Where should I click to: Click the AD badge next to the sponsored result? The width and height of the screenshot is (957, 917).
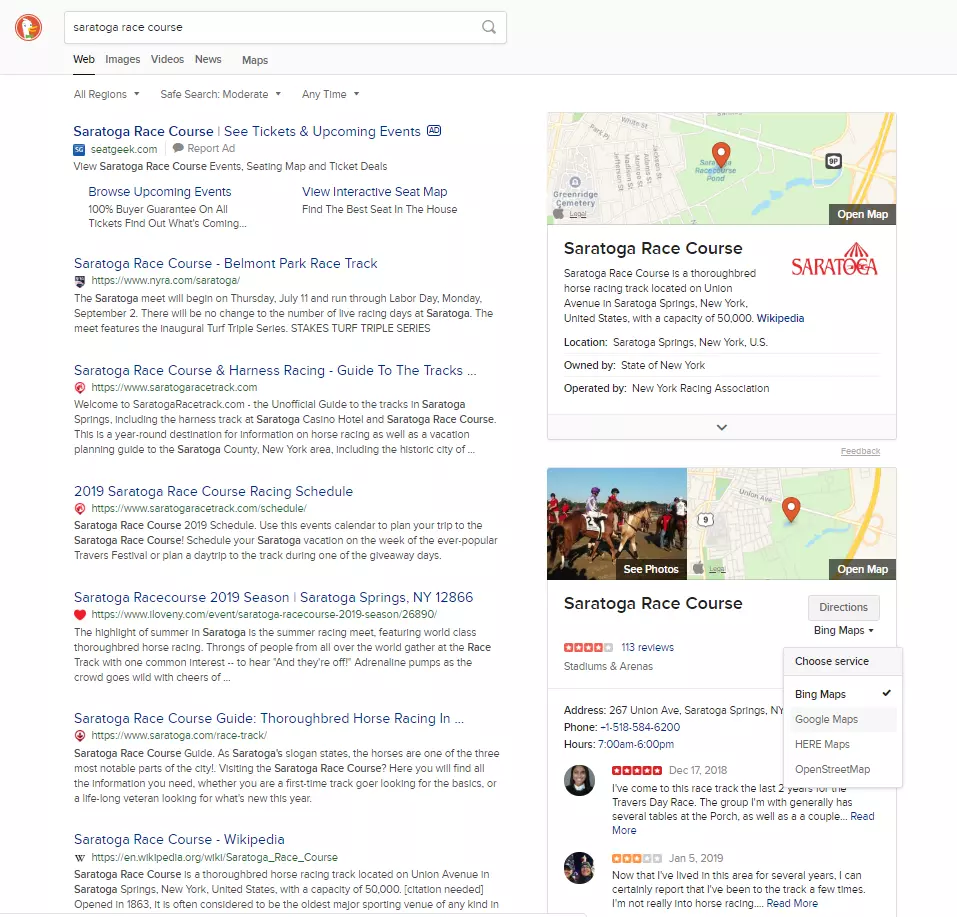(x=434, y=130)
